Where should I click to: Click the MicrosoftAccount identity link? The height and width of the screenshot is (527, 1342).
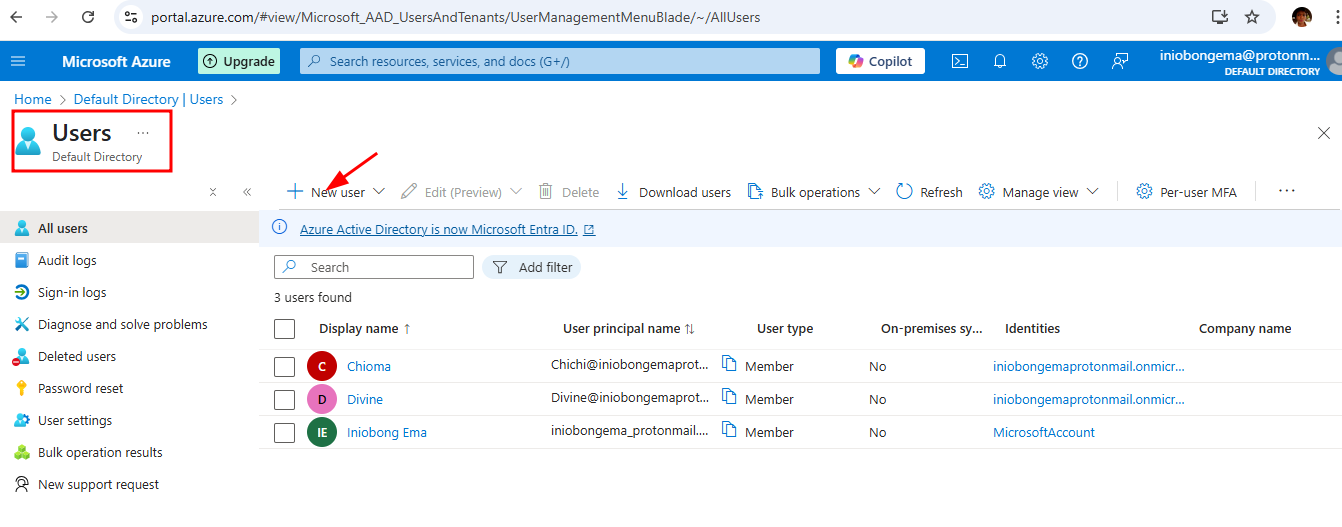[x=1044, y=432]
